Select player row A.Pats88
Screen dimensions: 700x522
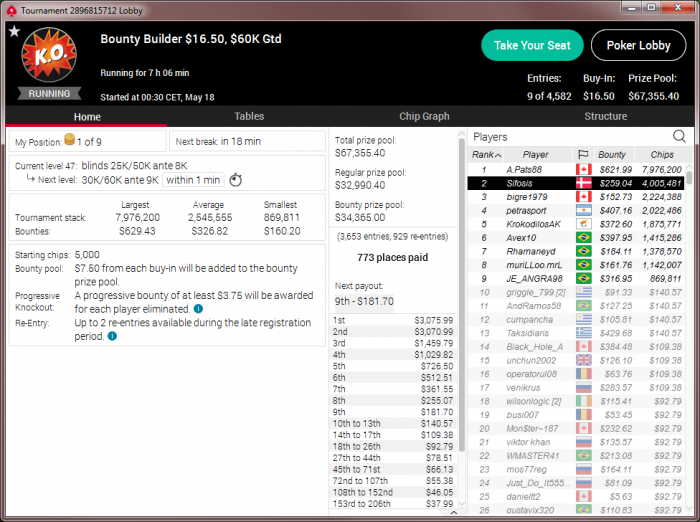(575, 169)
